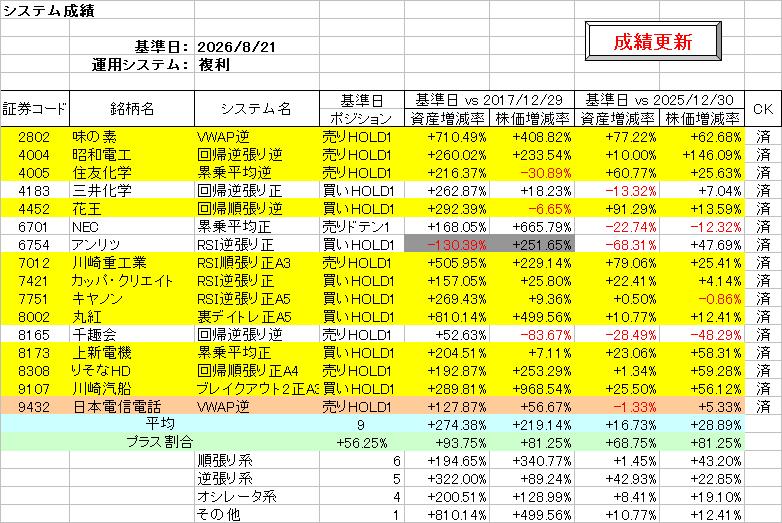
Task: Select the 味の素 name cell
Action: 132,137
